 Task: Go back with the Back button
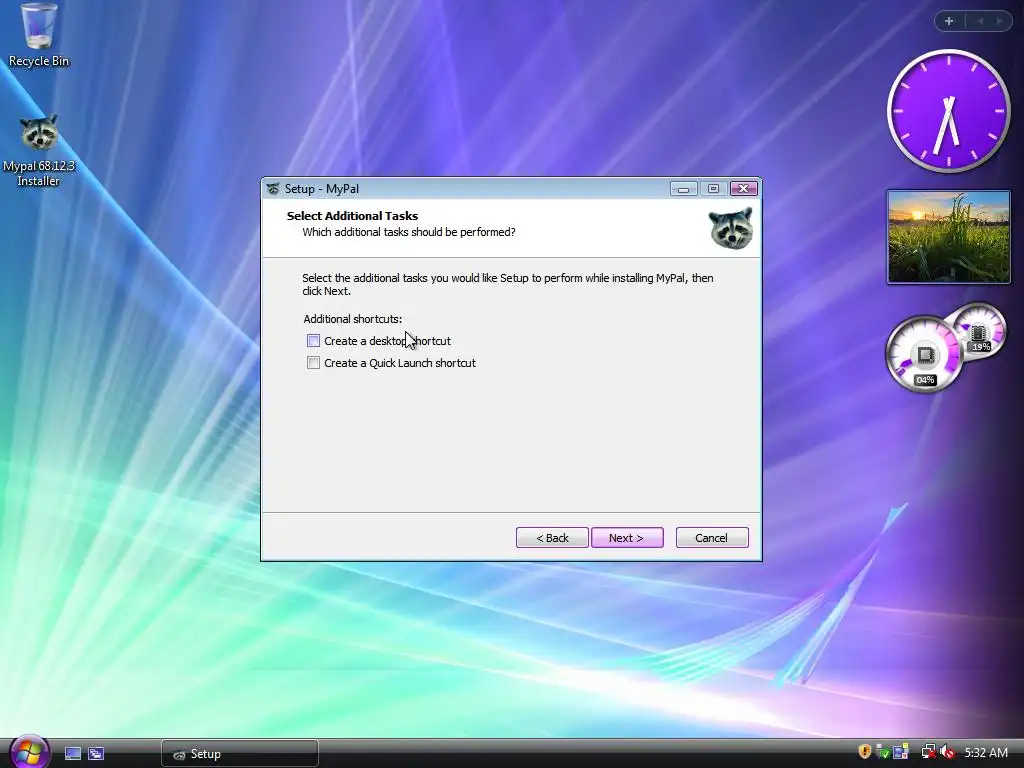tap(552, 537)
